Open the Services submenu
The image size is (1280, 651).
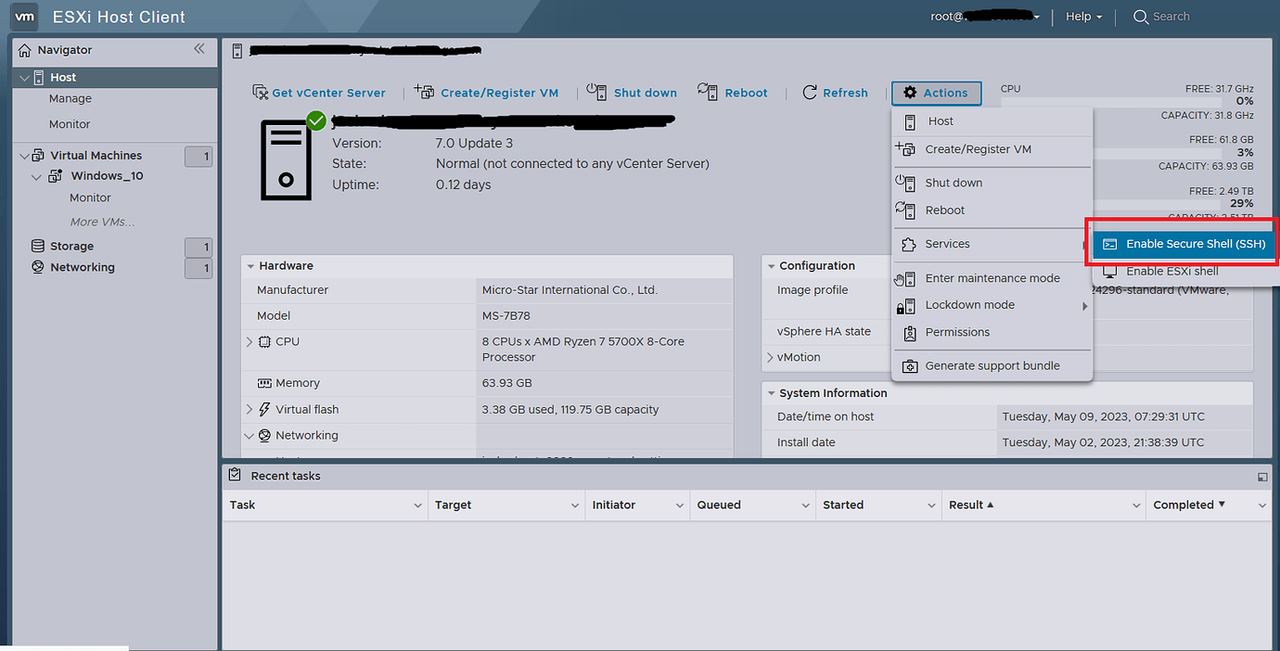coord(991,244)
